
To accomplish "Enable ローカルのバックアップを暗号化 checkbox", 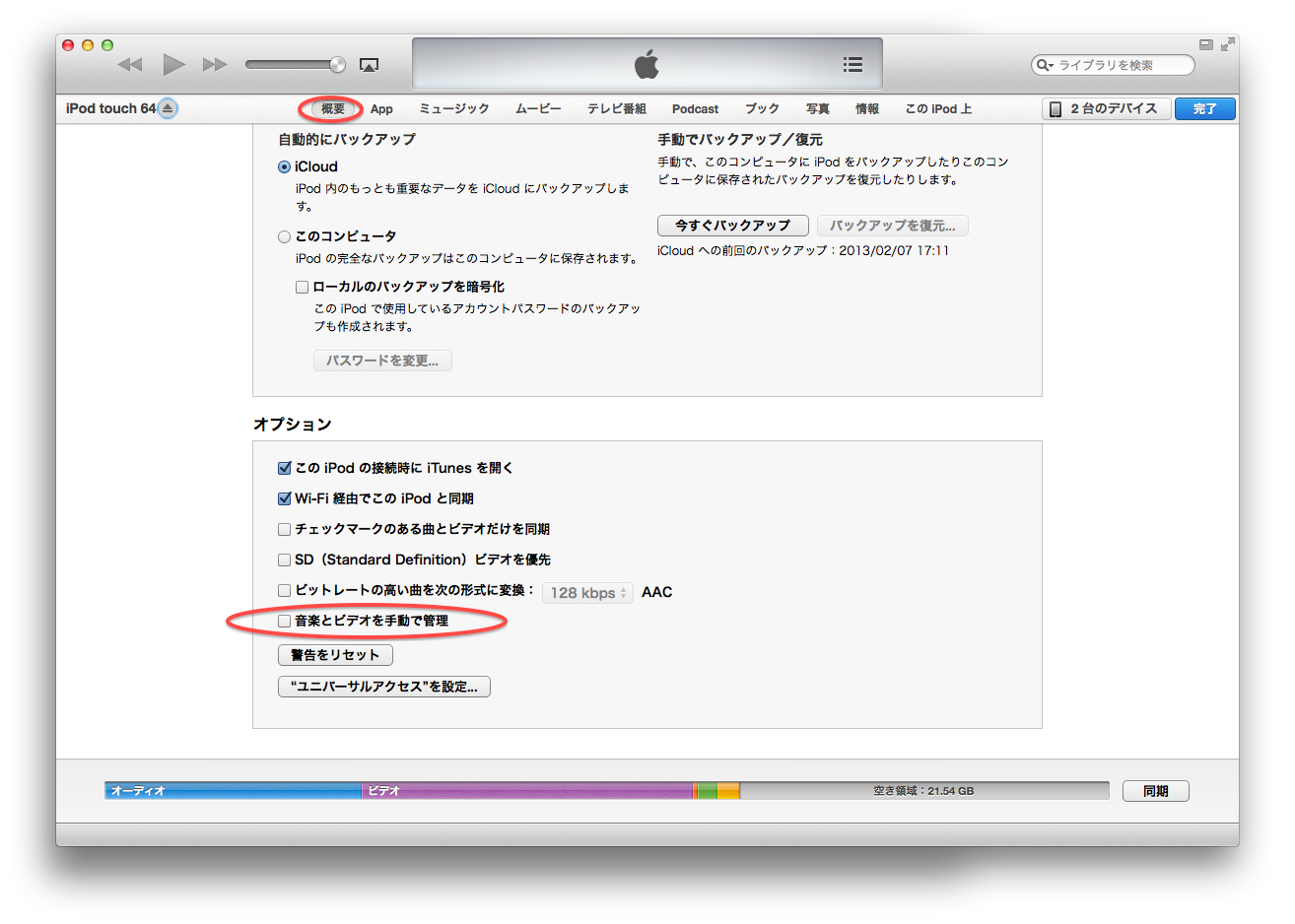I will 303,287.
